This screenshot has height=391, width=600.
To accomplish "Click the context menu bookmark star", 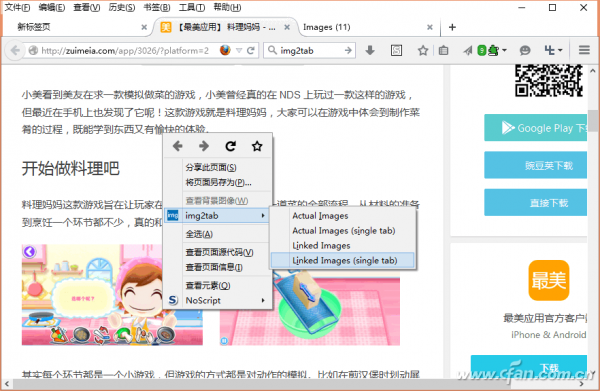I will pyautogui.click(x=257, y=146).
